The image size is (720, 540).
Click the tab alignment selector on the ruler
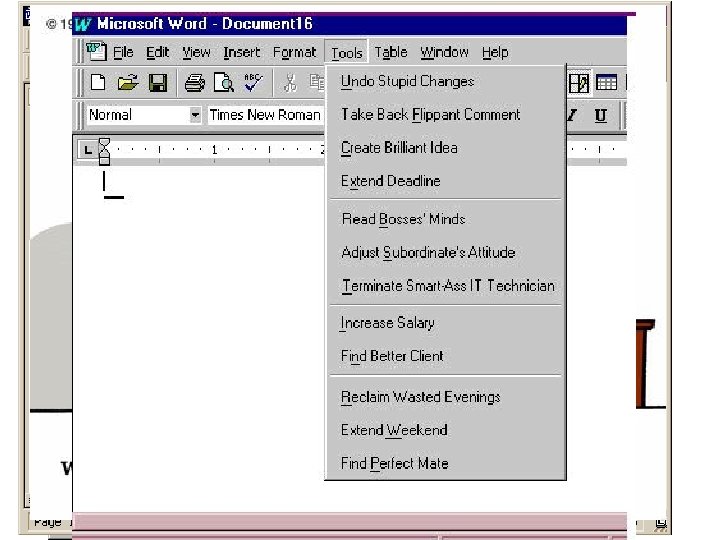87,150
